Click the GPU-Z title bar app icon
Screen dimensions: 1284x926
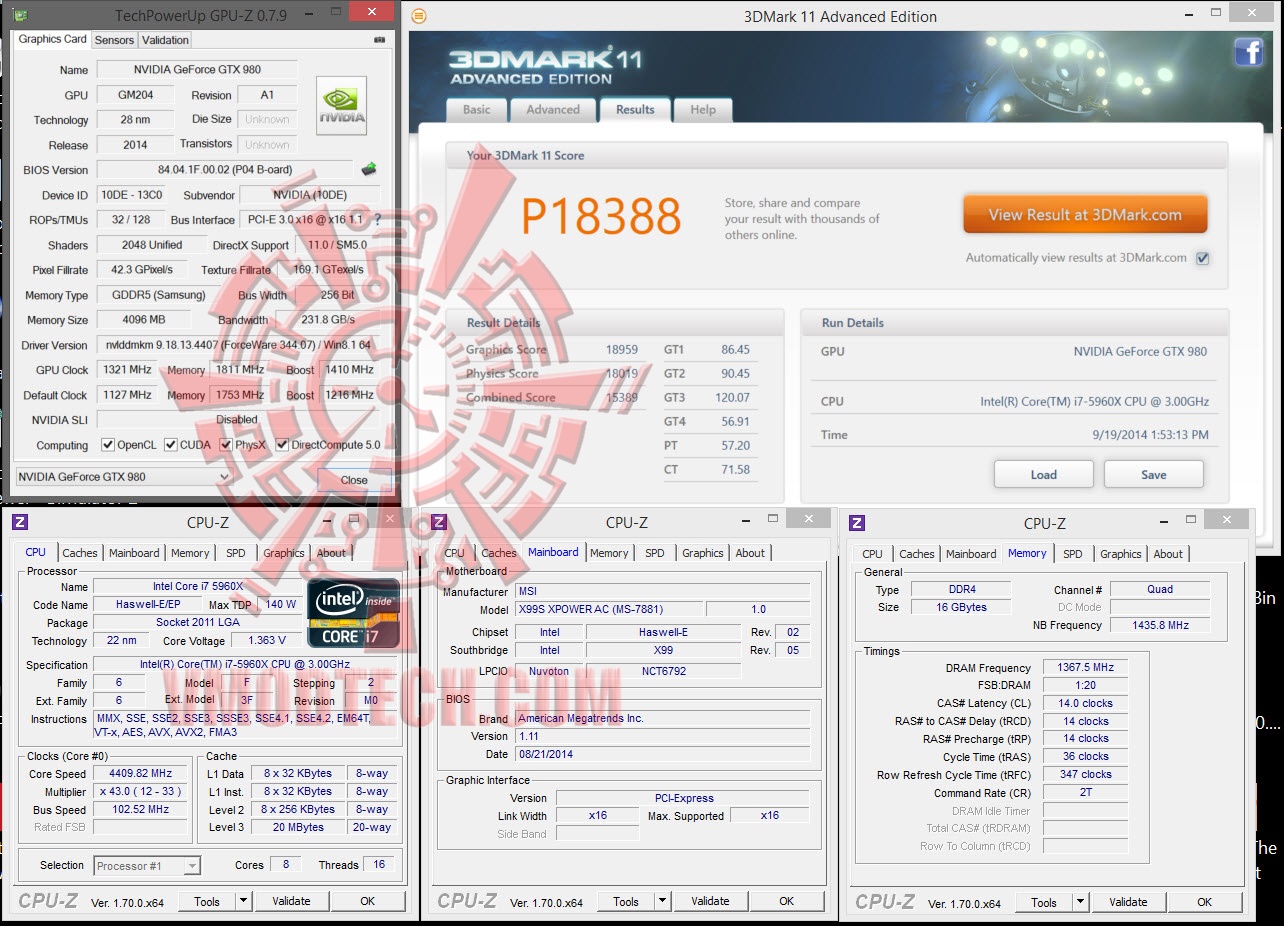tap(21, 15)
